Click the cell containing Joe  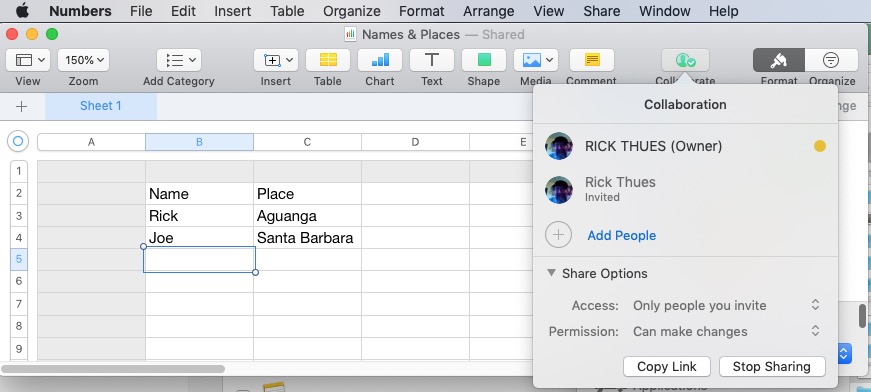199,238
